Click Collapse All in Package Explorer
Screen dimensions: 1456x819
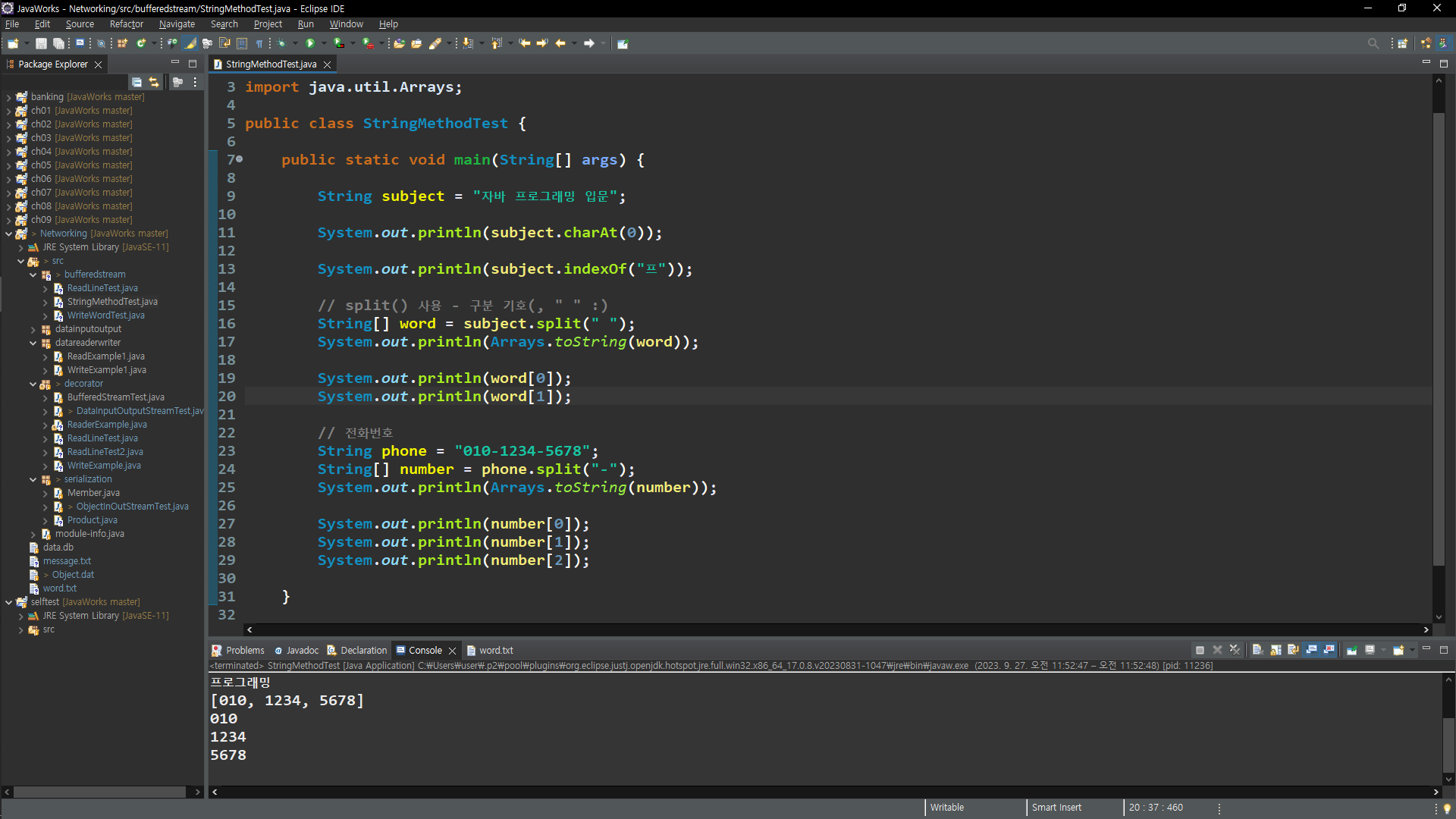(x=136, y=82)
